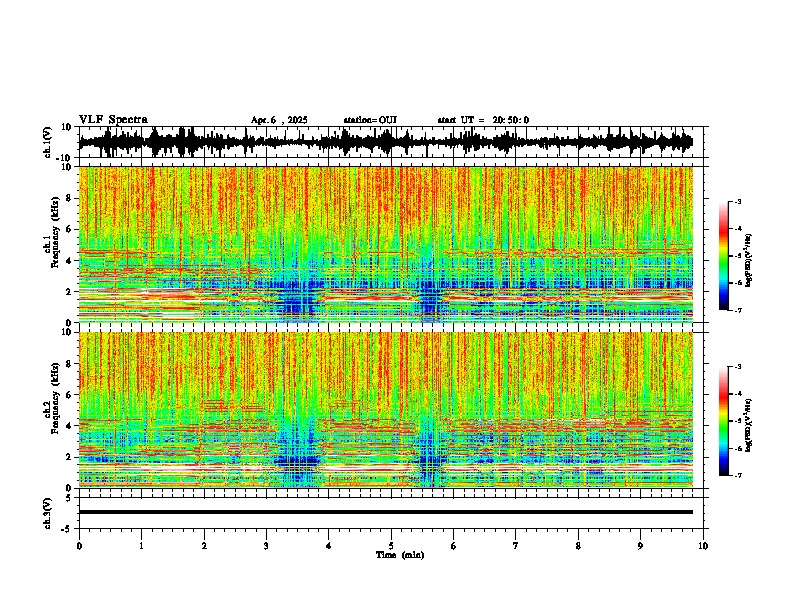Click the "Time (min)" axis label
Image resolution: width=792 pixels, height=612 pixels.
pyautogui.click(x=400, y=555)
